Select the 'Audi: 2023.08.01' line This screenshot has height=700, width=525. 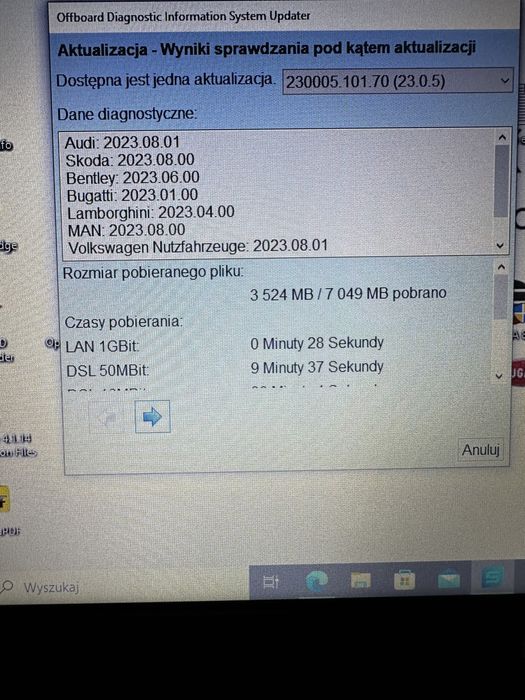122,143
